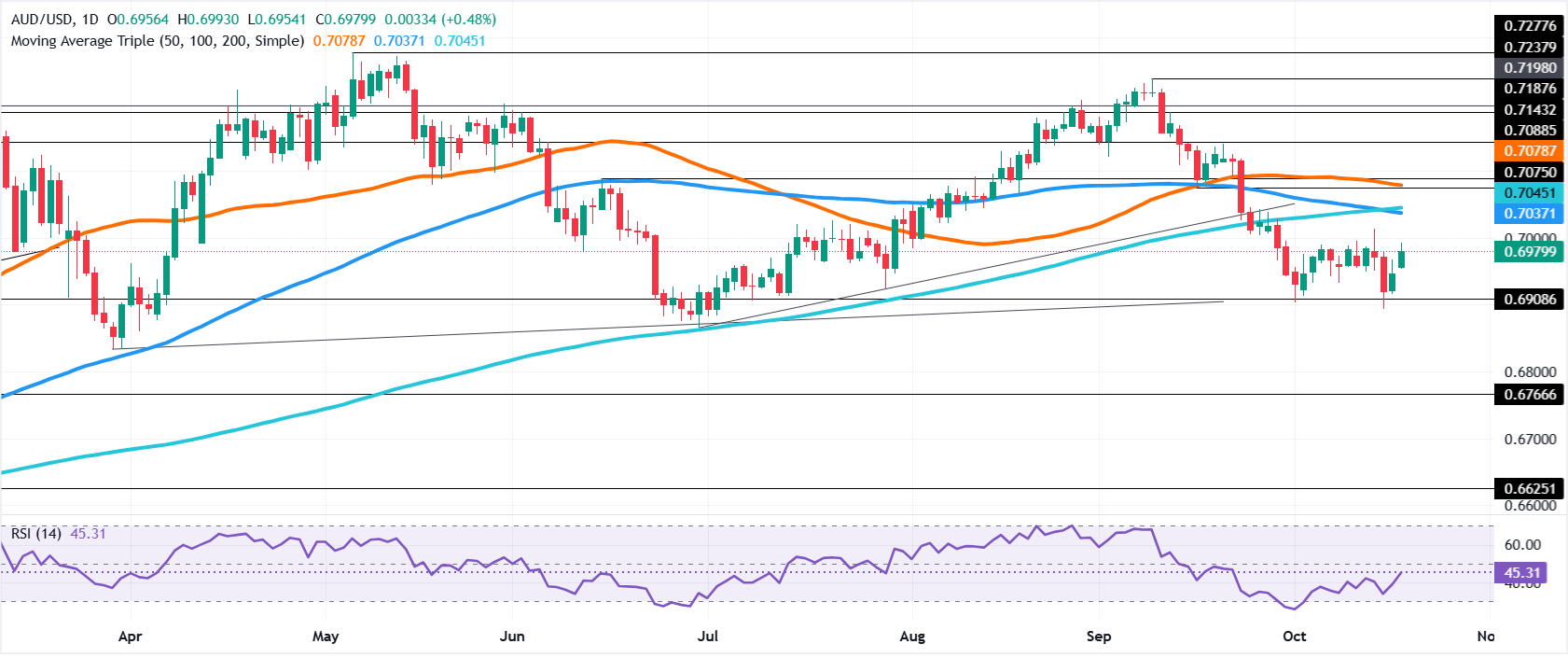Click the orange 0.70787 axis price tag
This screenshot has width=1568, height=658.
tap(1530, 151)
